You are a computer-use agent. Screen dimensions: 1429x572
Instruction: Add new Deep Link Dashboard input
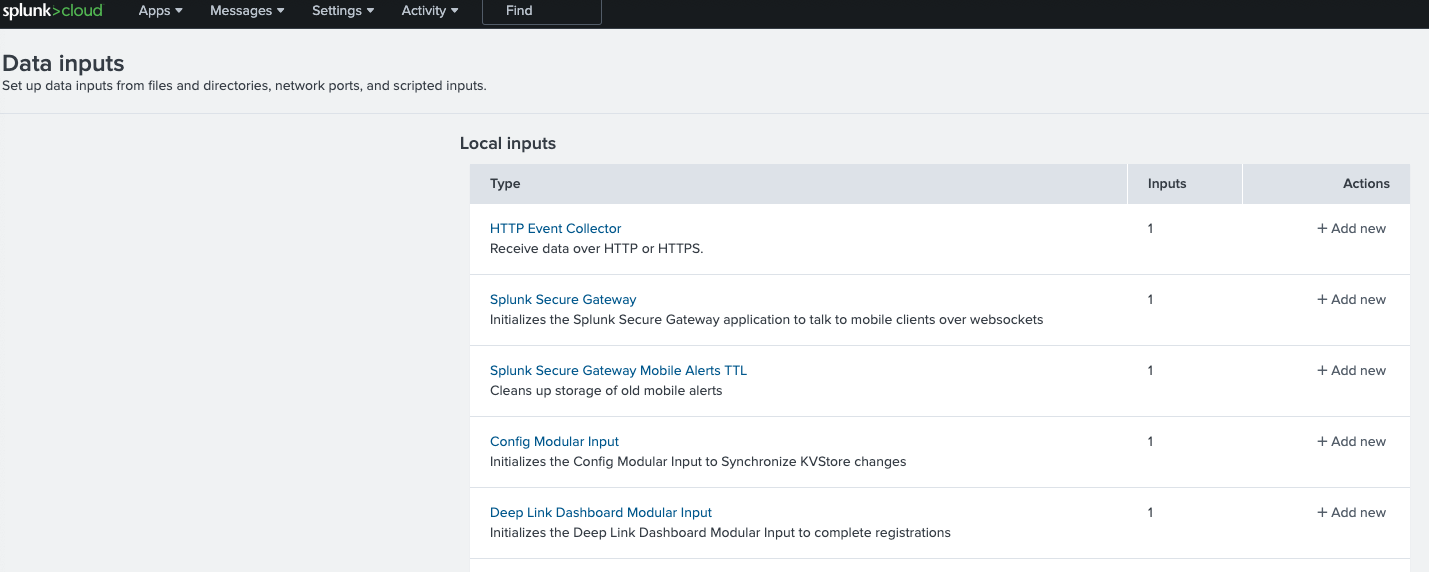(1351, 513)
